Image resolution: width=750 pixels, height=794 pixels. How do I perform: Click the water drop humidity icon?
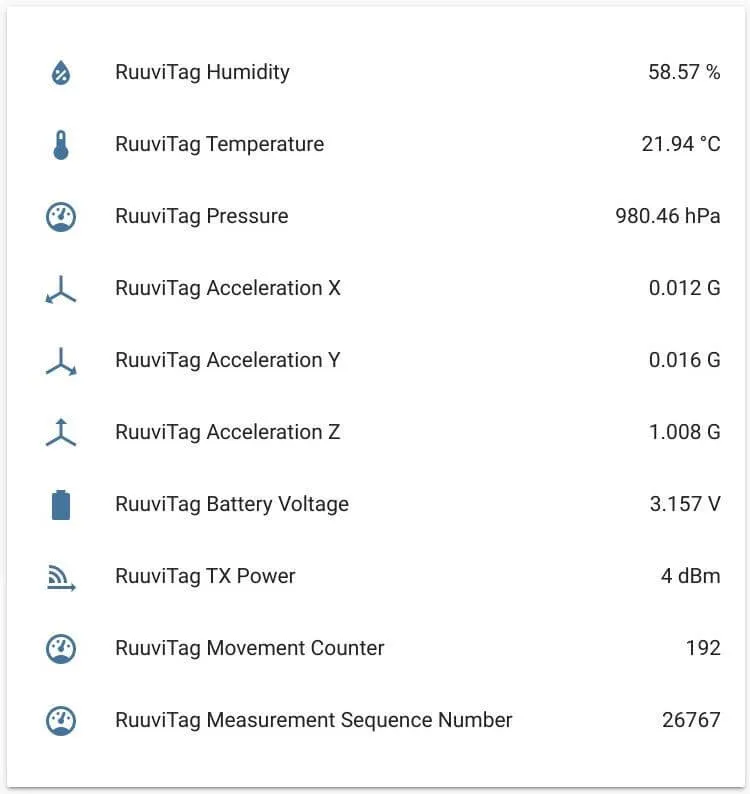point(61,72)
